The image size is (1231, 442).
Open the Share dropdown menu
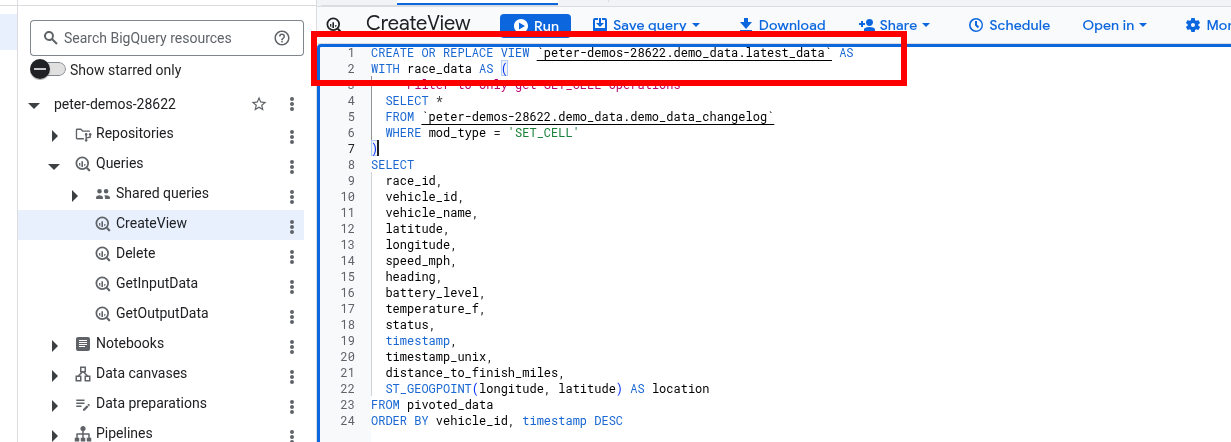(x=894, y=25)
